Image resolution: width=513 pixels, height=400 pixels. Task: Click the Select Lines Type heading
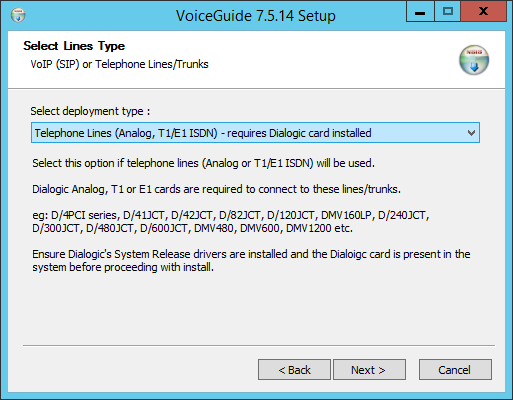click(x=74, y=46)
